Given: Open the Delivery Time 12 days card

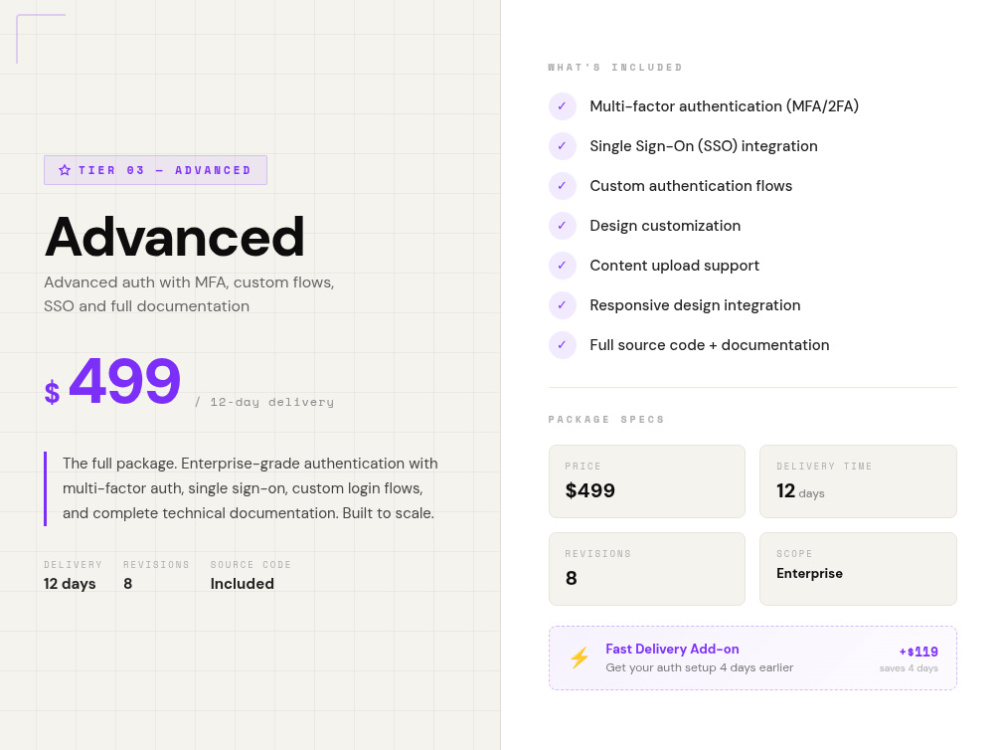Looking at the screenshot, I should pos(858,482).
